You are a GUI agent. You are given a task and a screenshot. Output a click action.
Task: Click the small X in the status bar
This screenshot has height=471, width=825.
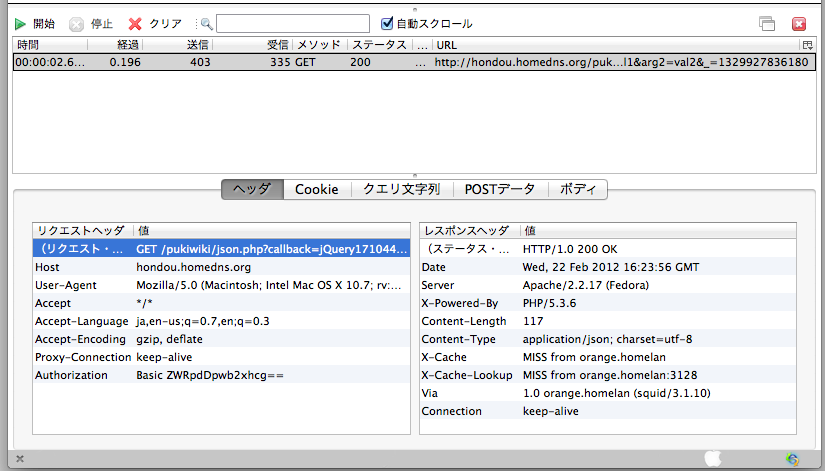tap(20, 459)
